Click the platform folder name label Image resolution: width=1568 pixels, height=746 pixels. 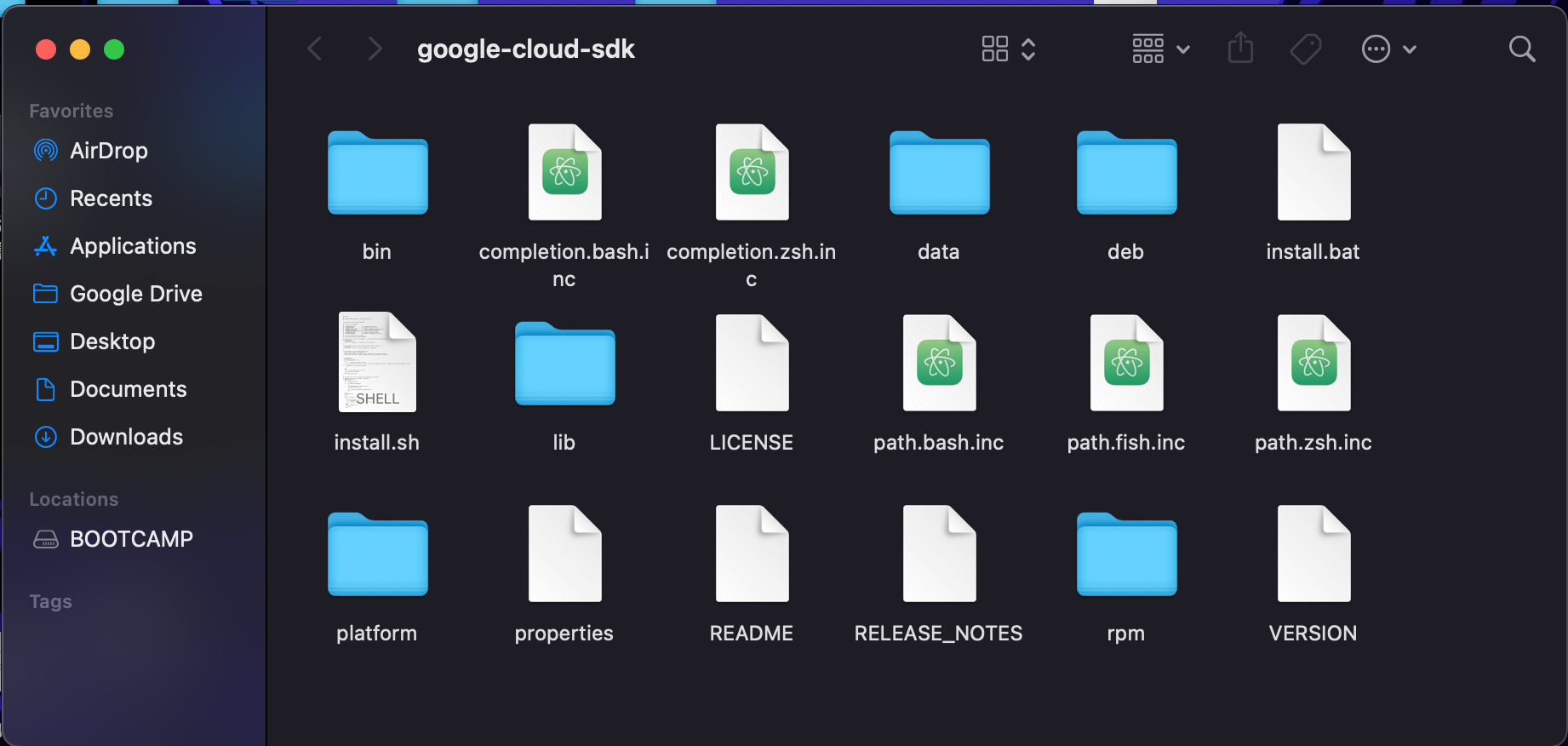(377, 634)
